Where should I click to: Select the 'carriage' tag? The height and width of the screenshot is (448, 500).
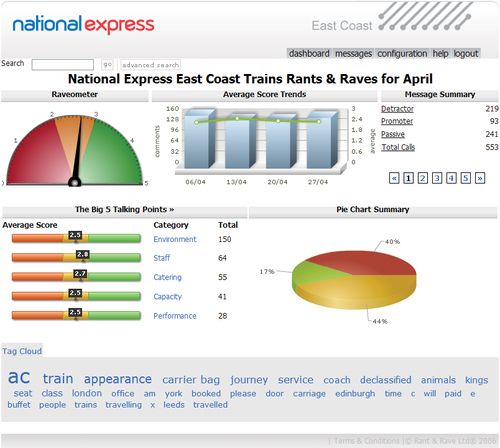point(309,394)
